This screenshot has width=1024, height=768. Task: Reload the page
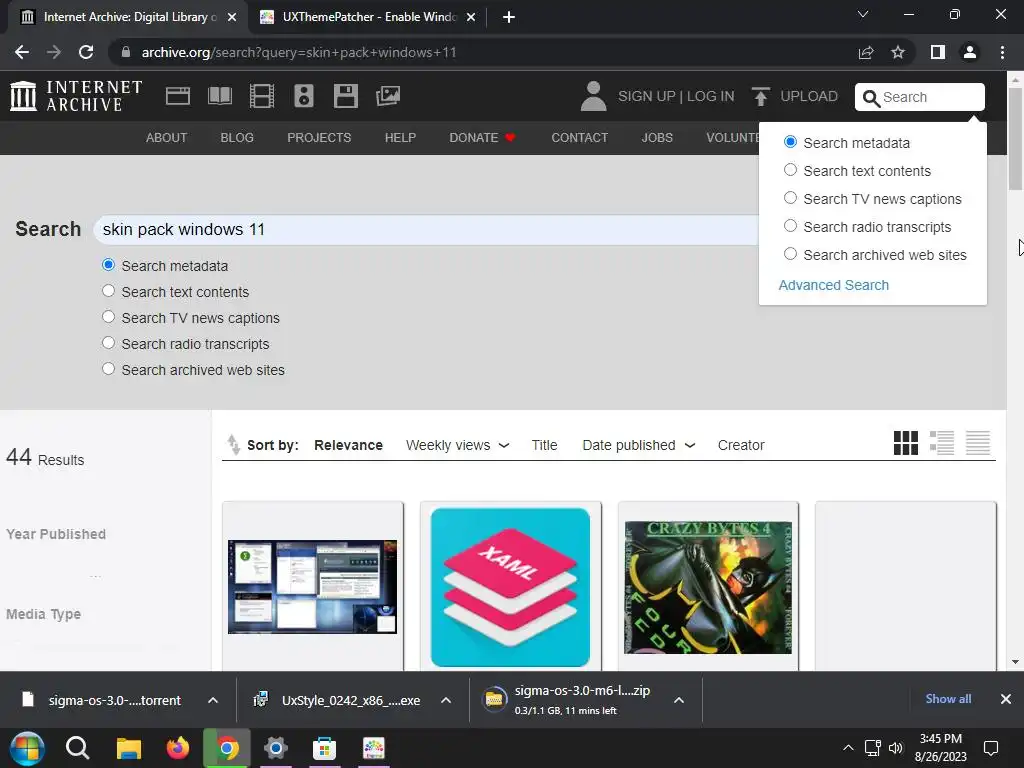[86, 52]
